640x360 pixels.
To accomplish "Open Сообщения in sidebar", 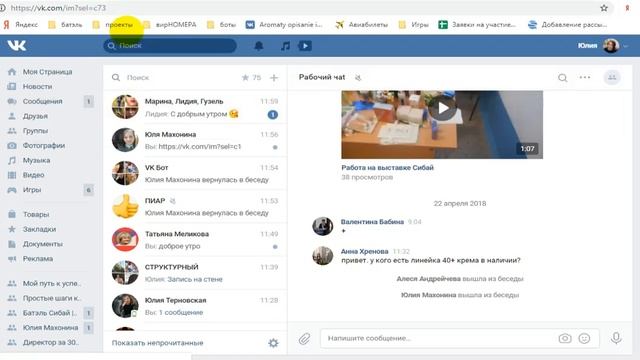I will coord(42,101).
